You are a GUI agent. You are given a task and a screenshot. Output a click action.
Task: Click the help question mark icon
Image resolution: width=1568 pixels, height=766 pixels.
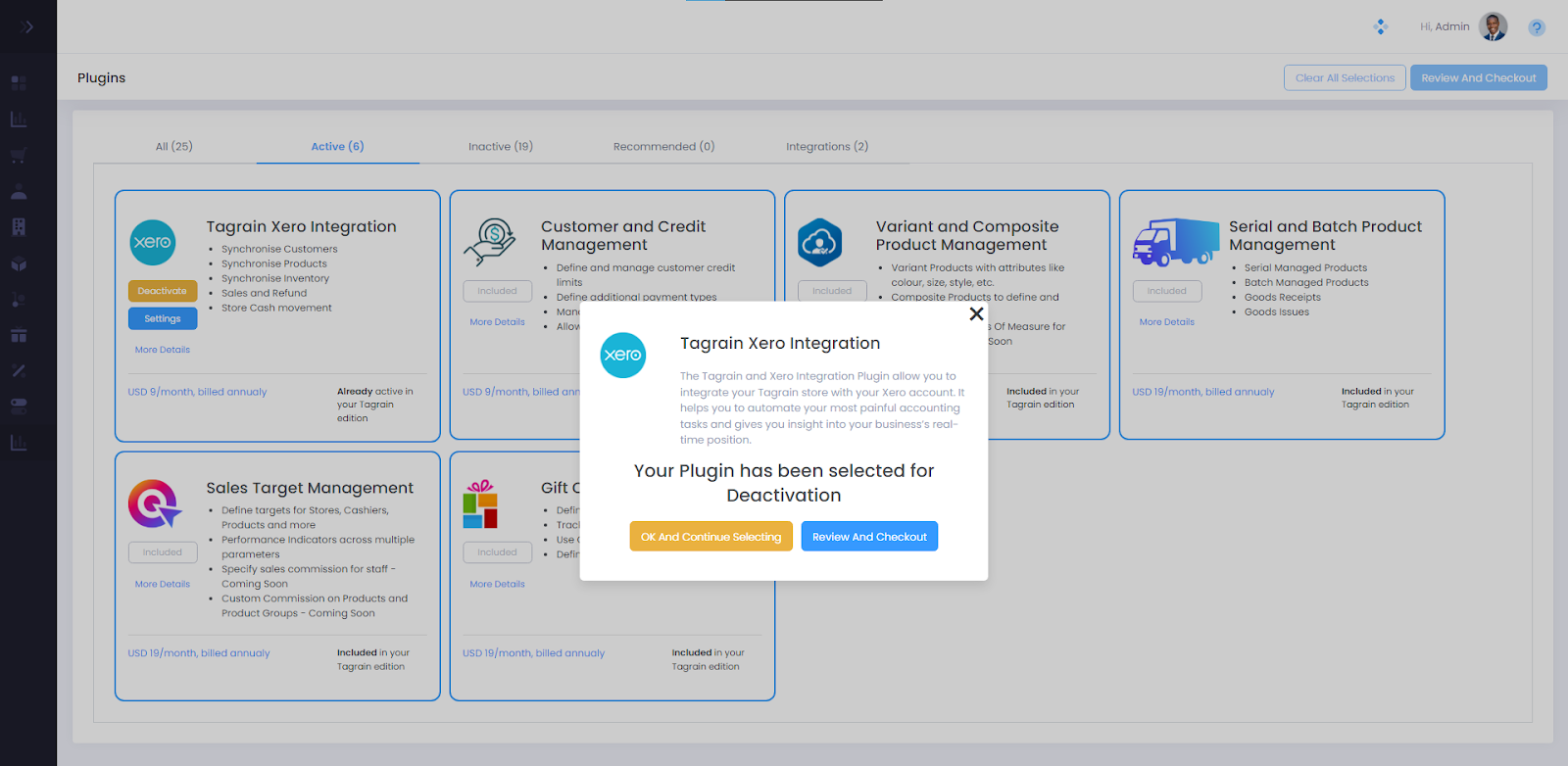pos(1537,27)
